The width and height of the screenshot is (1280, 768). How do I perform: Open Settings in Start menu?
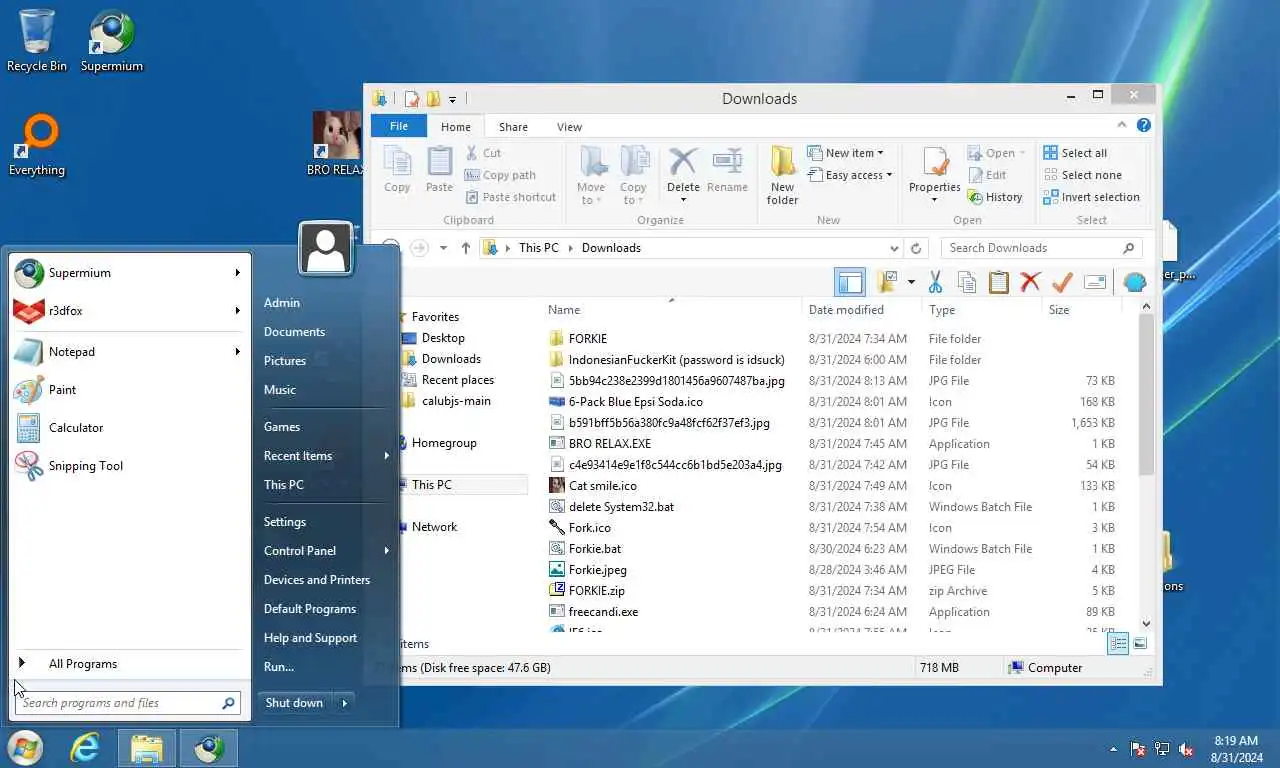click(285, 522)
